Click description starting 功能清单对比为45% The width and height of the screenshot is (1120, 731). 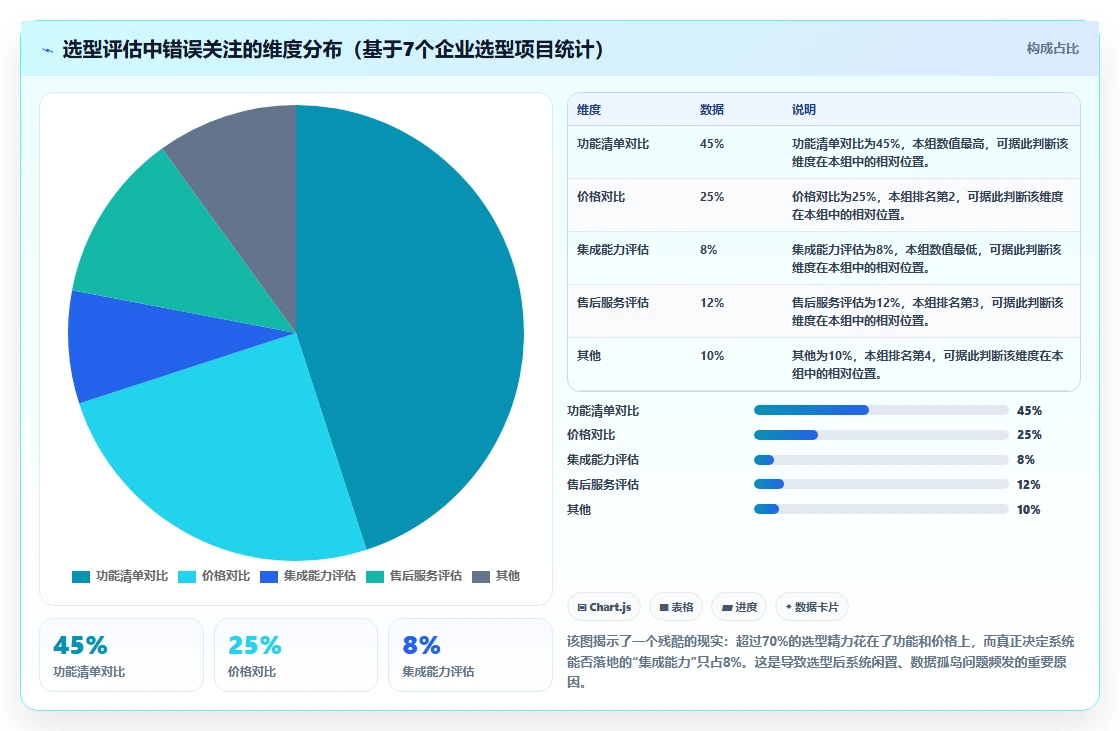(x=930, y=152)
